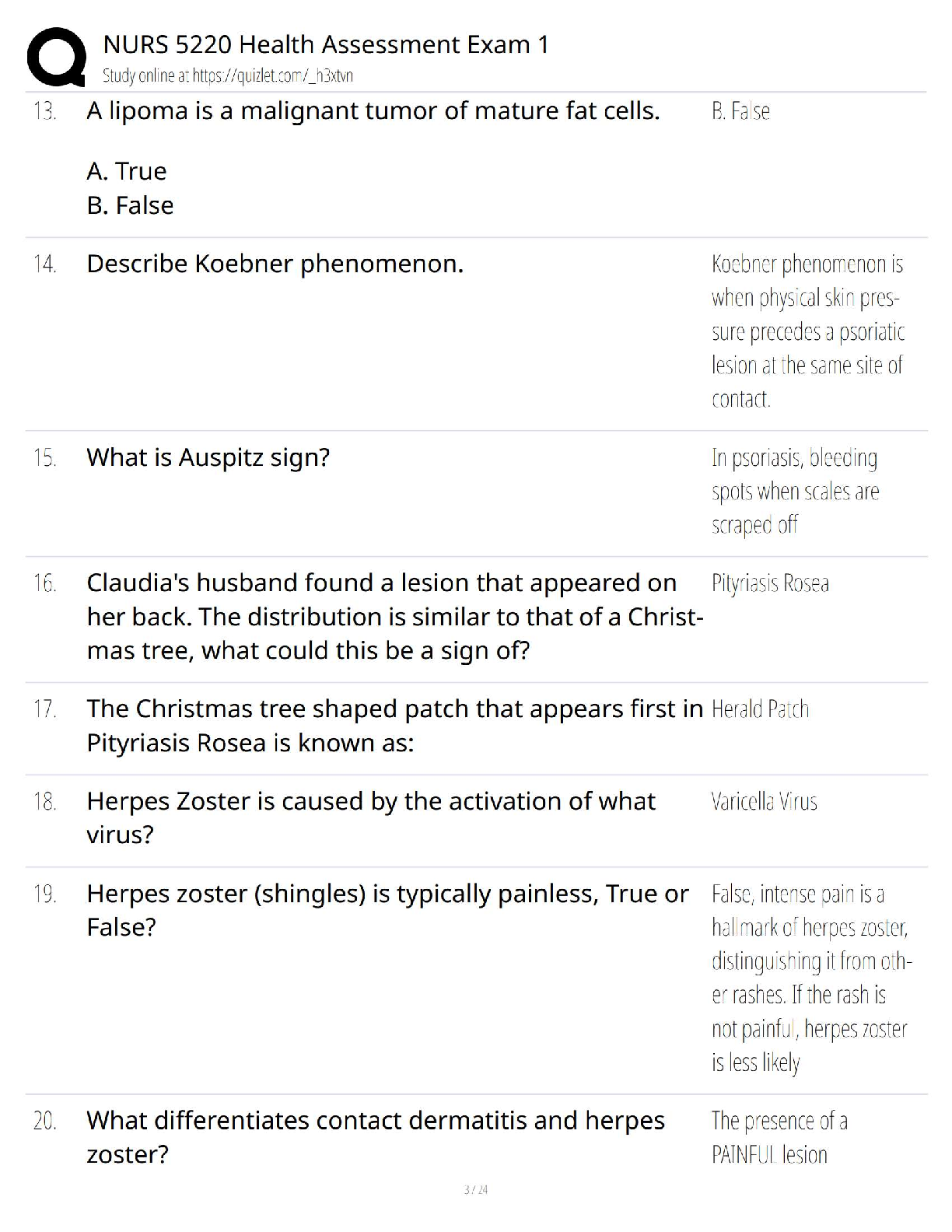Screen dimensions: 952x1232
Task: Click the Koebner phenomenon definition text
Action: coord(807,331)
